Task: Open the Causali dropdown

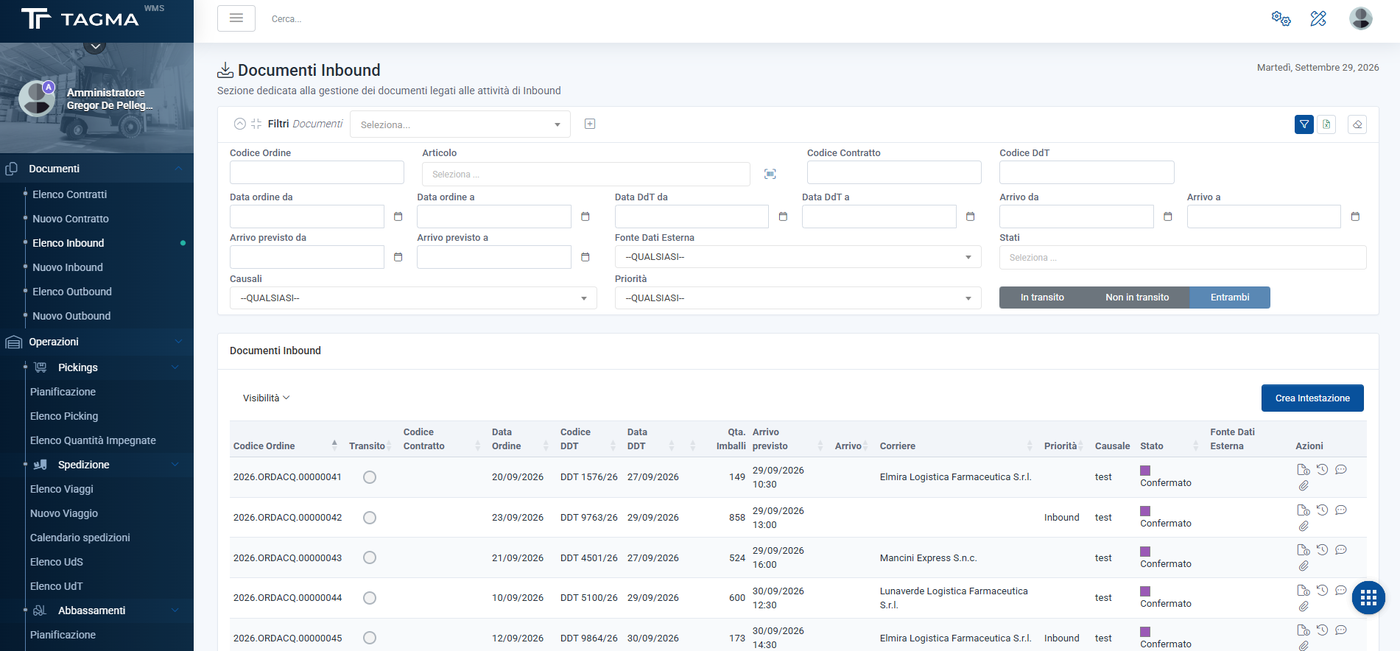Action: (413, 298)
